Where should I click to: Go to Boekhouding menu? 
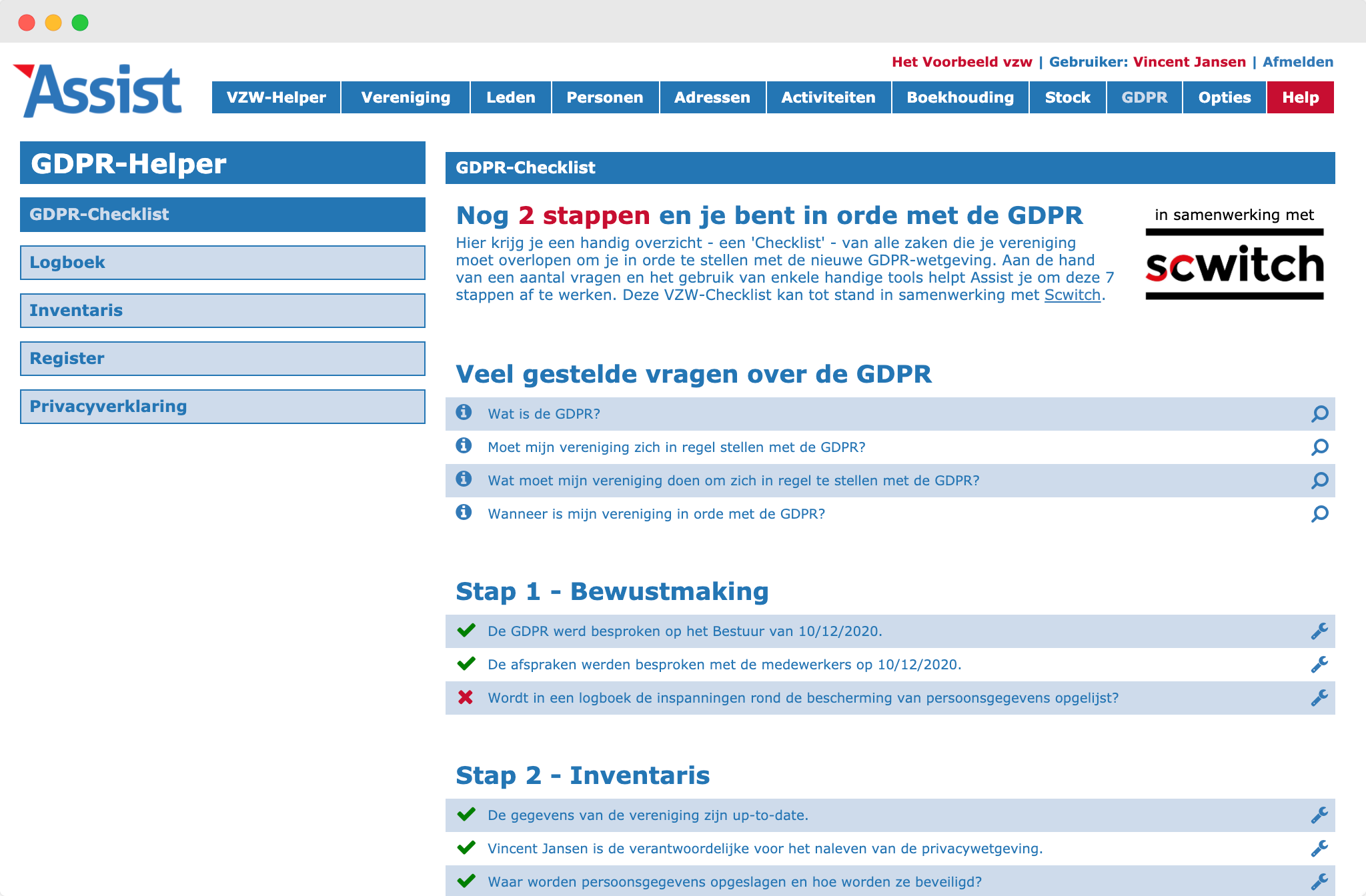(960, 97)
